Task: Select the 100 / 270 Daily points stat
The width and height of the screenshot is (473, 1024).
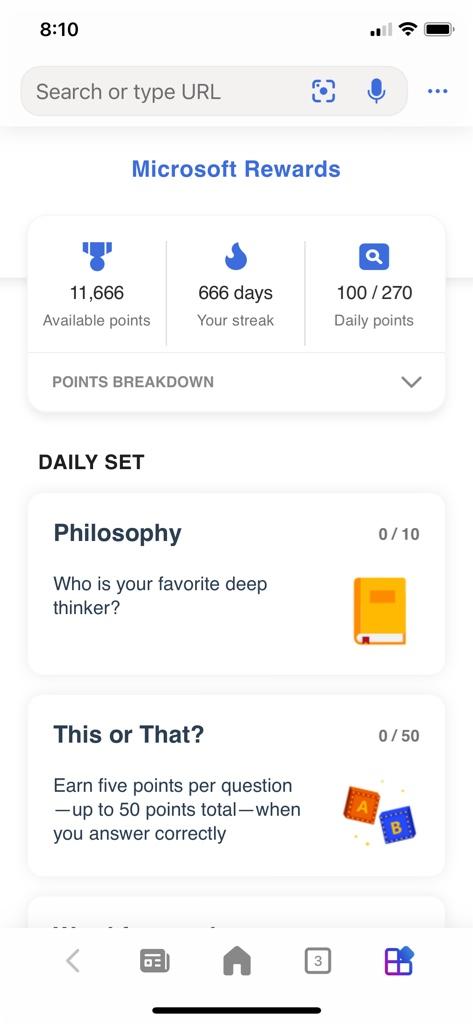Action: click(374, 293)
